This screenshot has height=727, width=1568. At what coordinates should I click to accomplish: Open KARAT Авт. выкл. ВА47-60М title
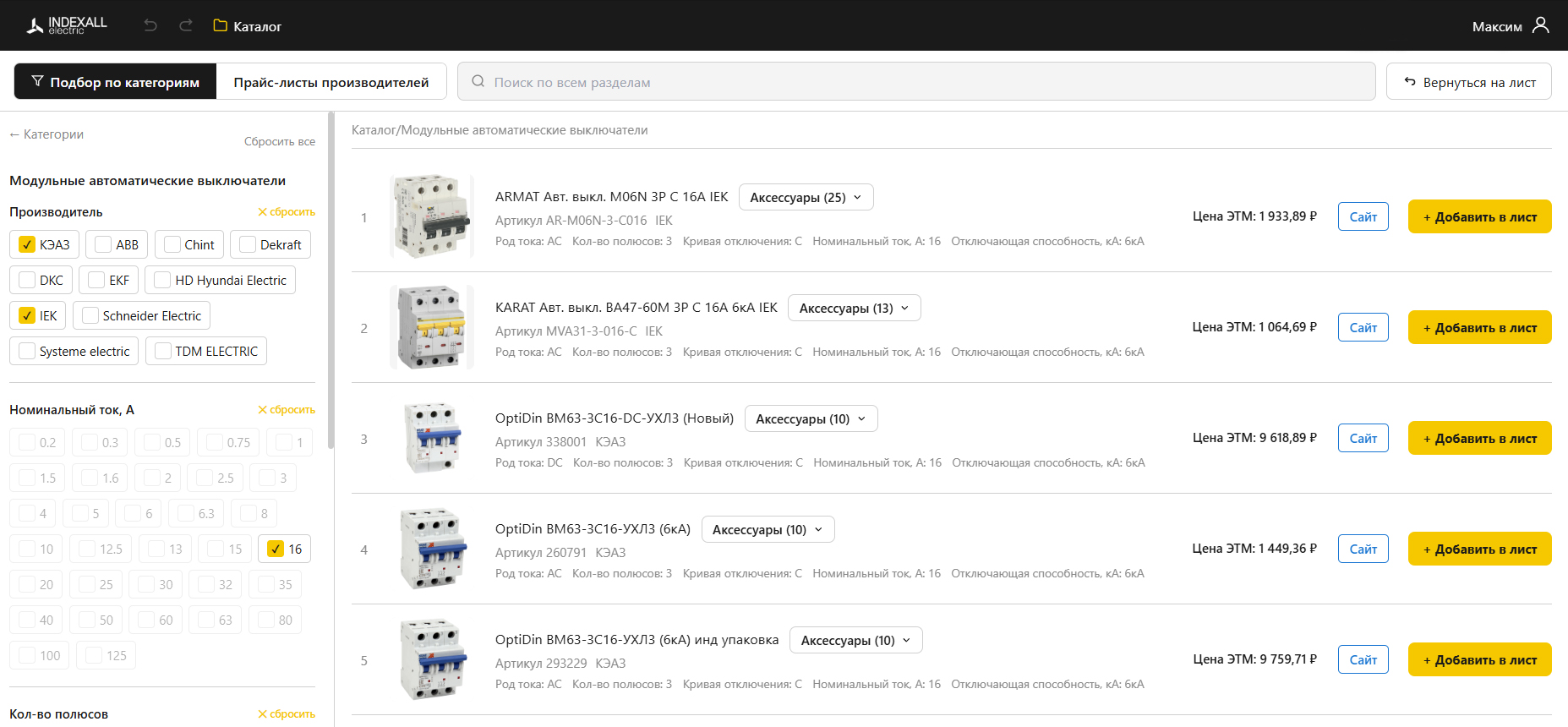click(x=636, y=308)
